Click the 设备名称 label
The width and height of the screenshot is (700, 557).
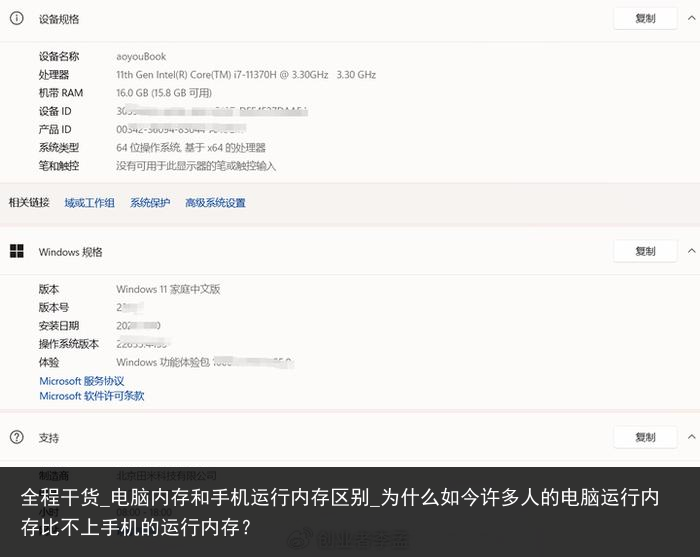pyautogui.click(x=59, y=56)
